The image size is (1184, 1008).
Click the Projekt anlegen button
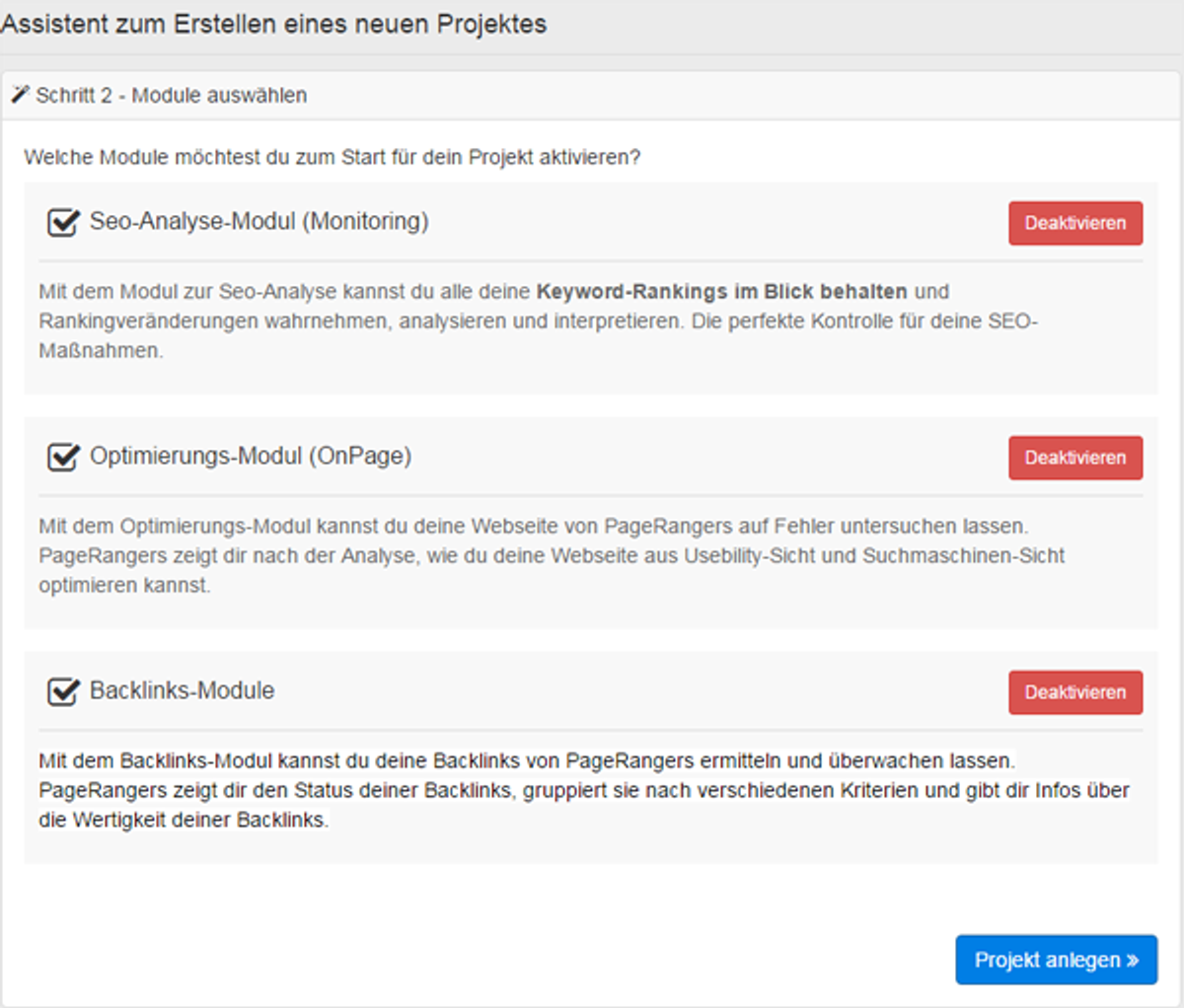[x=1057, y=960]
